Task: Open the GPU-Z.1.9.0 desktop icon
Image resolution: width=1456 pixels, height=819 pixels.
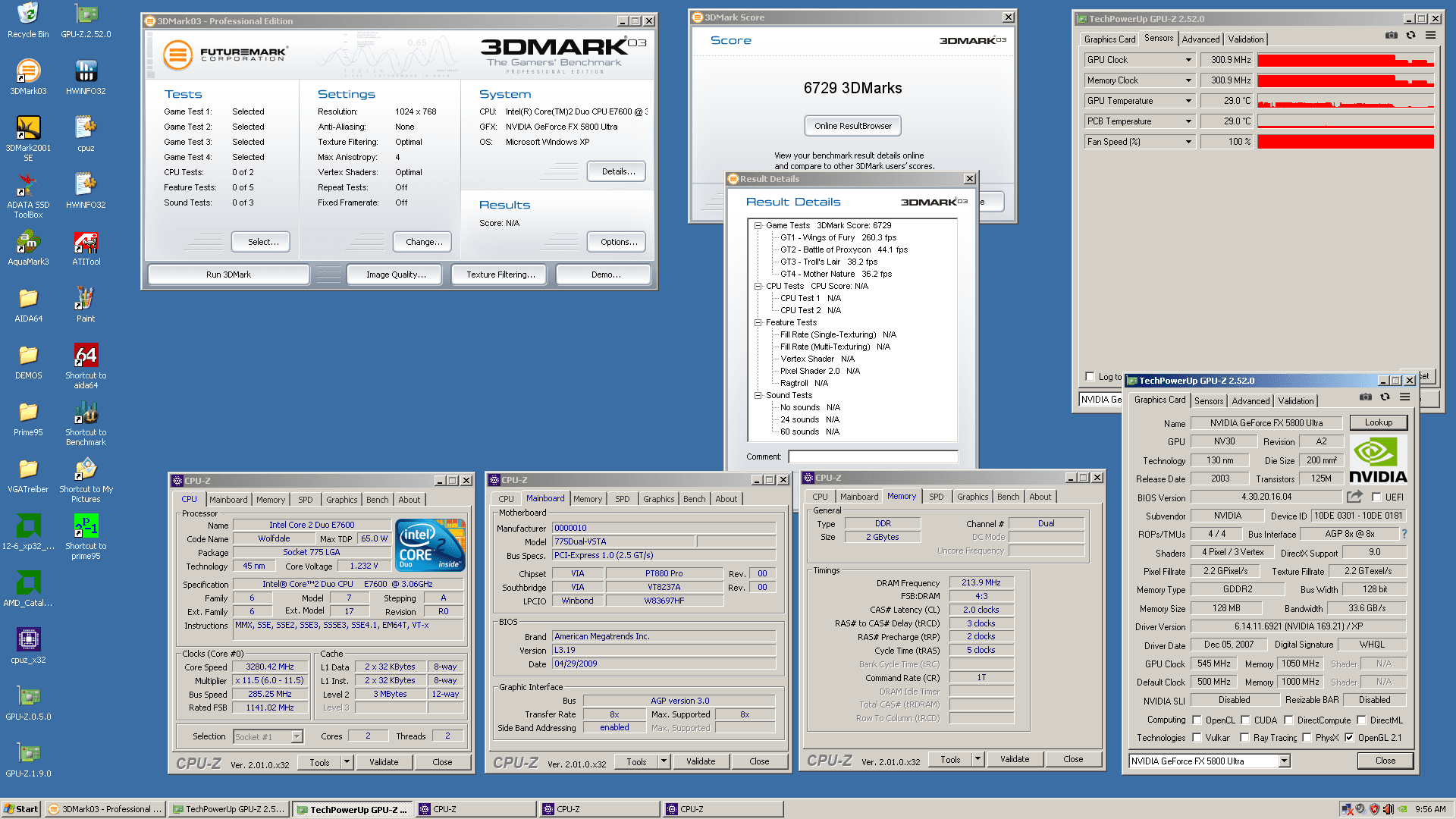Action: (28, 759)
